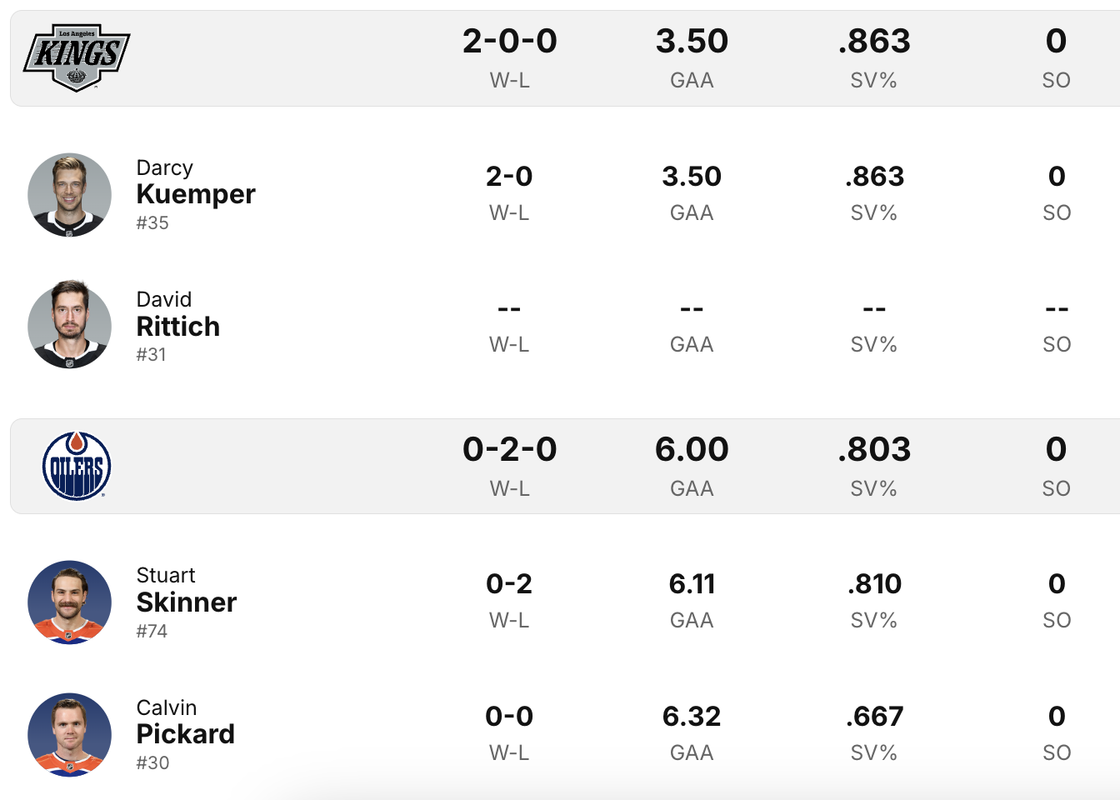This screenshot has height=800, width=1120.
Task: Click Oilers team record 0-2-0
Action: coord(509,449)
